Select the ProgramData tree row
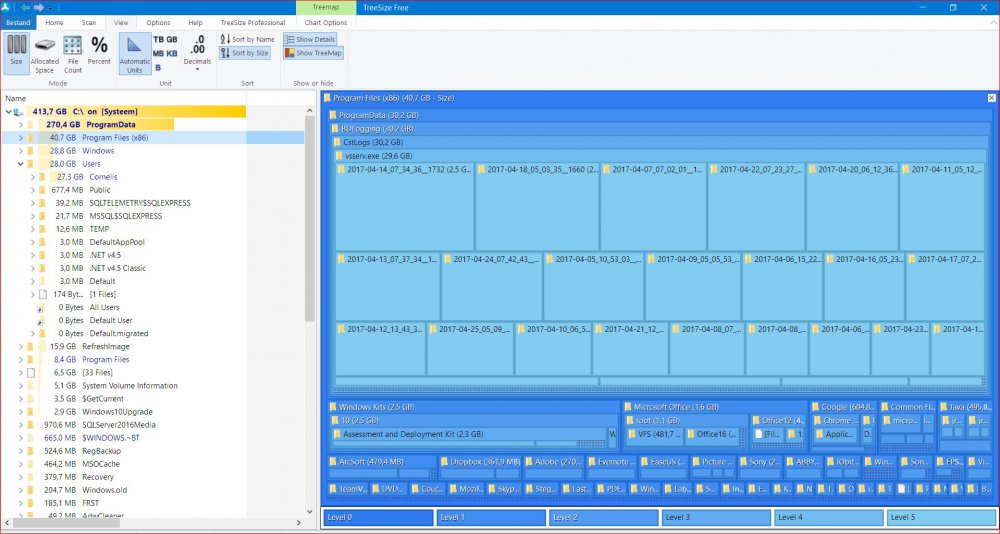This screenshot has width=1000, height=534. 153,124
